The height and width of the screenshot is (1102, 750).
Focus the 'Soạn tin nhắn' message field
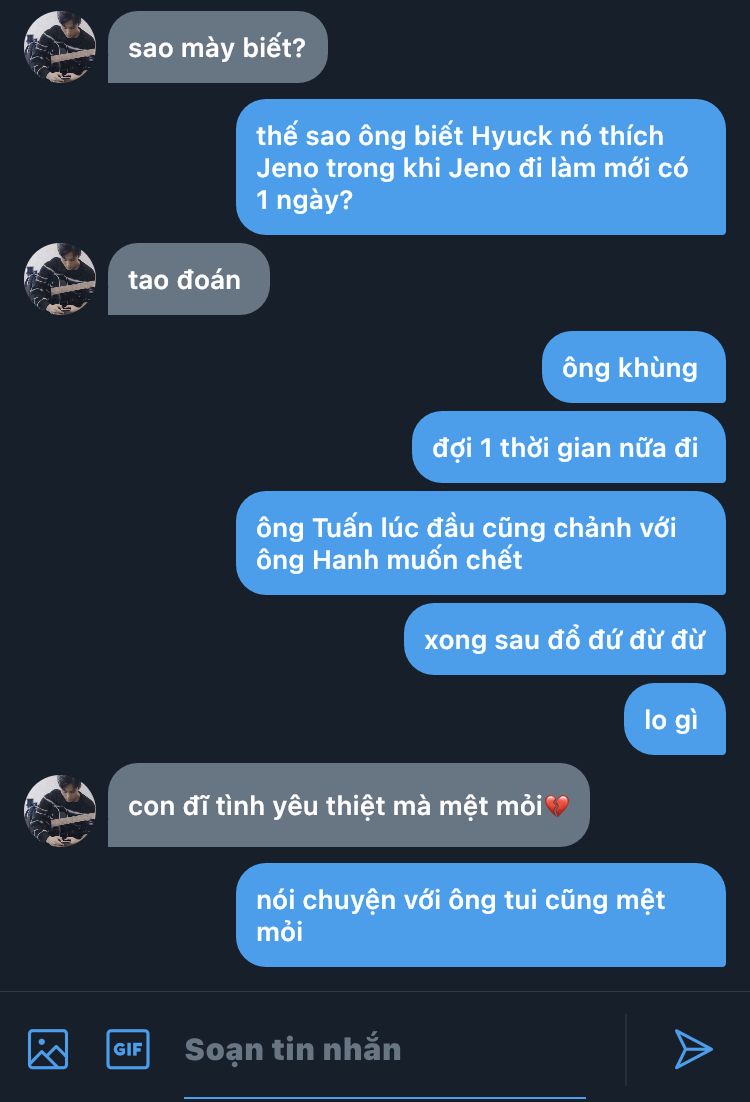tap(384, 1049)
